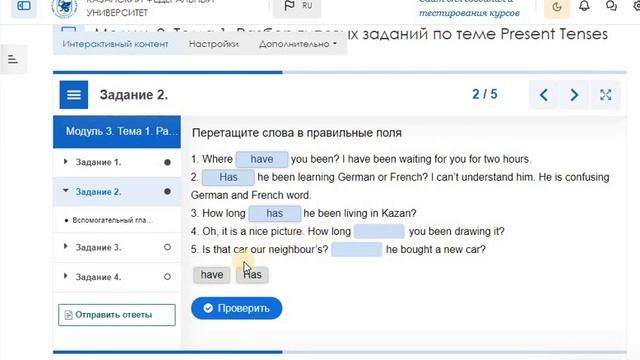
Task: Toggle the left sidebar drawer icon
Action: tap(24, 6)
